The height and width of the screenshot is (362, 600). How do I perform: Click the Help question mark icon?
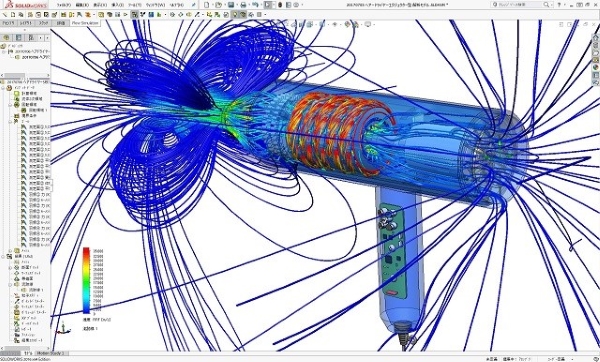tap(559, 5)
